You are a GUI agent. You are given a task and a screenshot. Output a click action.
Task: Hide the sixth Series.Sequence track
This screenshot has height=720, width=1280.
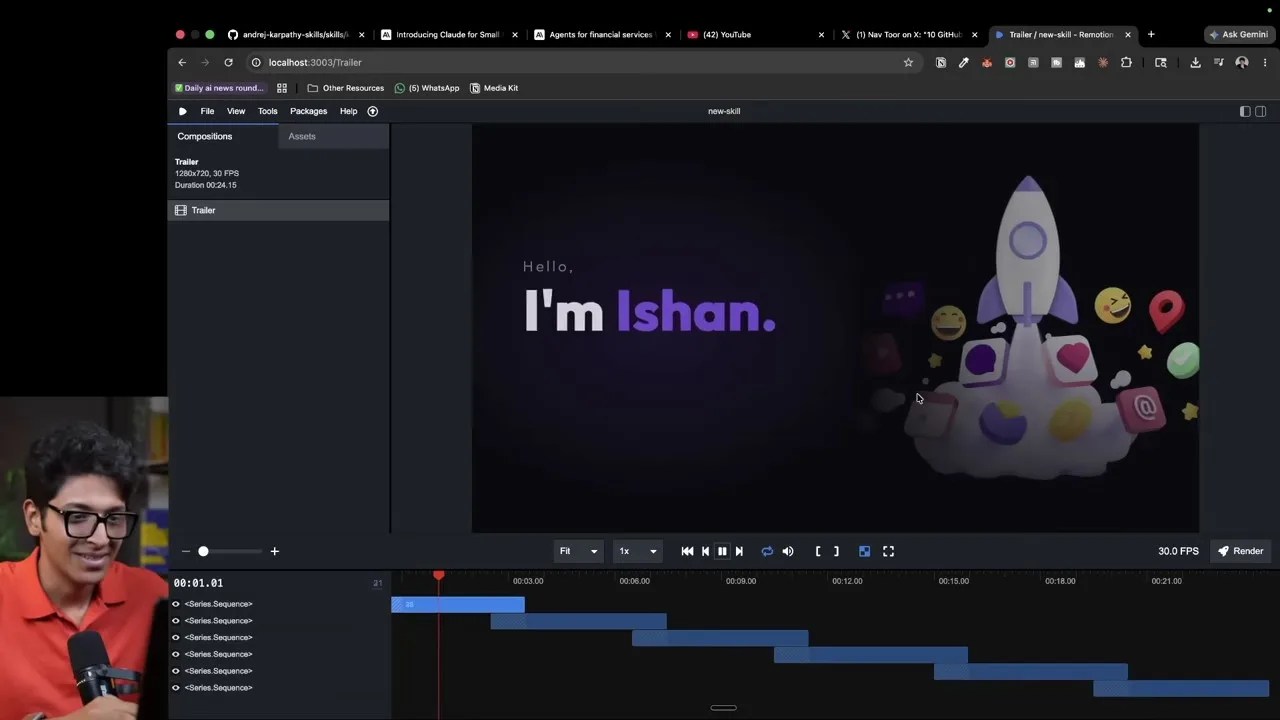pos(176,688)
